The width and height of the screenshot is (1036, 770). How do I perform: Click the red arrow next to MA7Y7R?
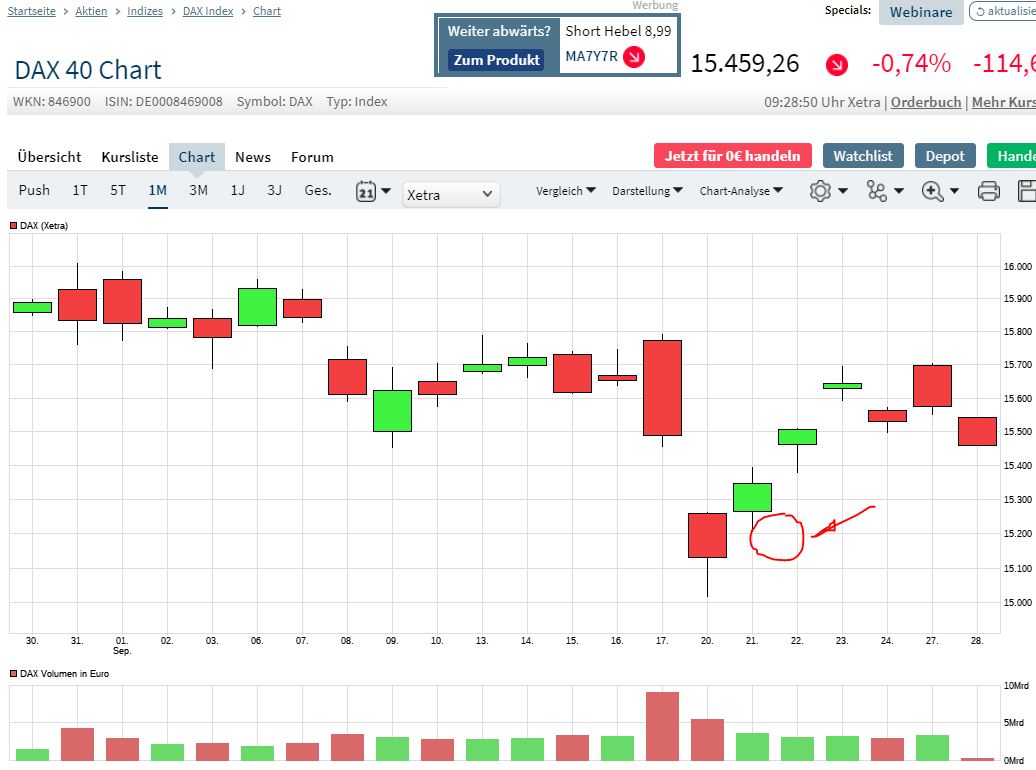point(633,57)
